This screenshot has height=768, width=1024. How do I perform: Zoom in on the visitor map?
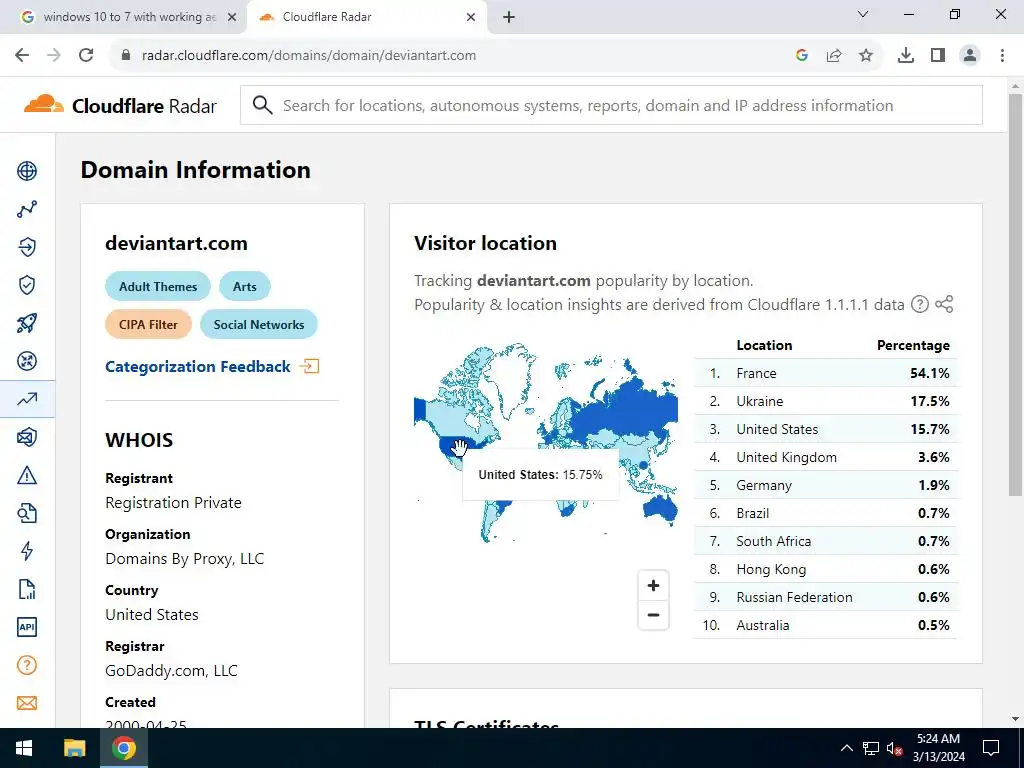653,586
